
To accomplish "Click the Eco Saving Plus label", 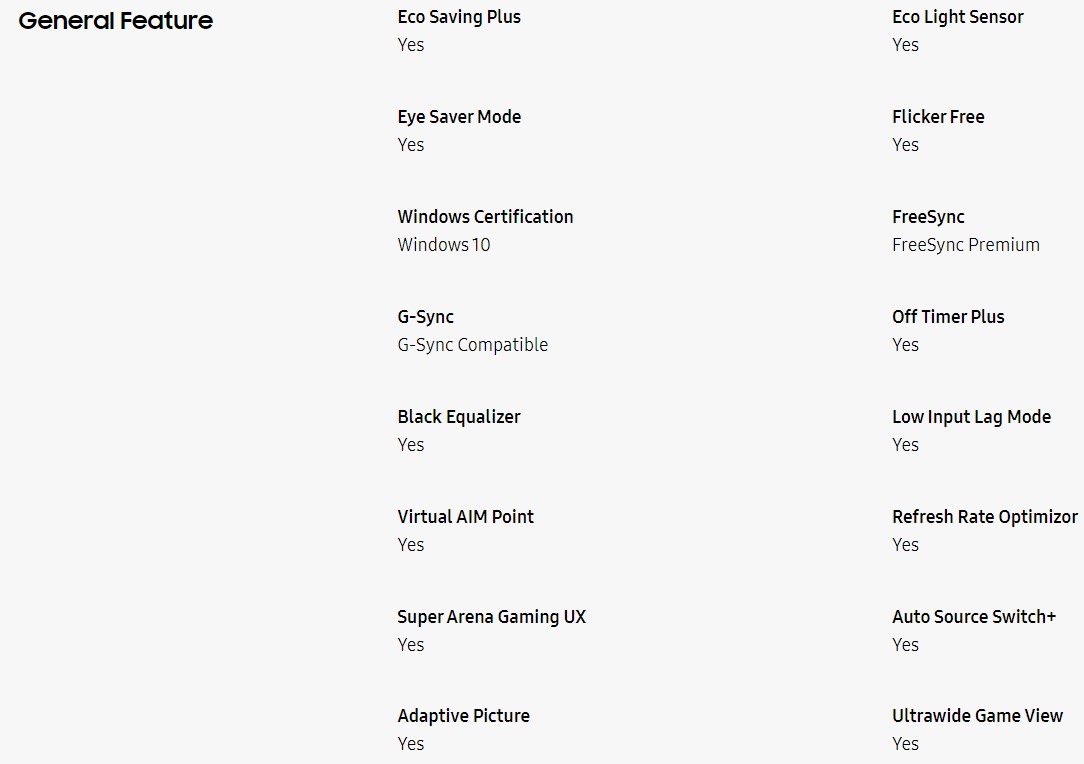I will [x=459, y=17].
